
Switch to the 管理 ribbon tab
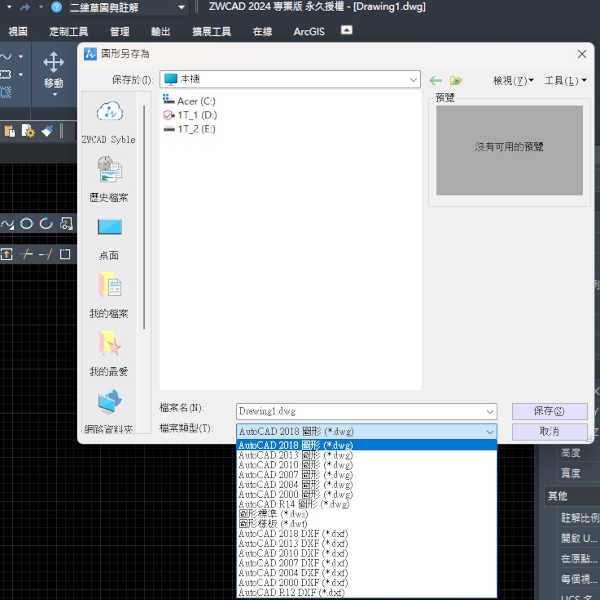120,31
